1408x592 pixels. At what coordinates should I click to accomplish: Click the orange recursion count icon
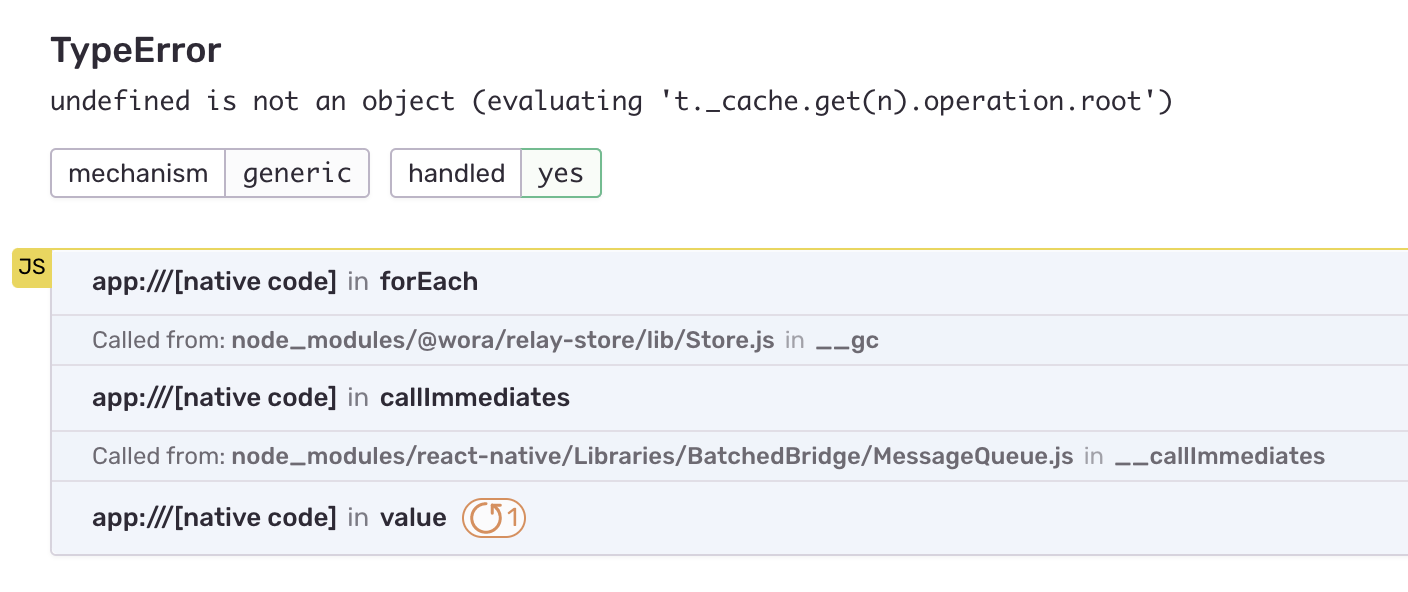(x=493, y=518)
